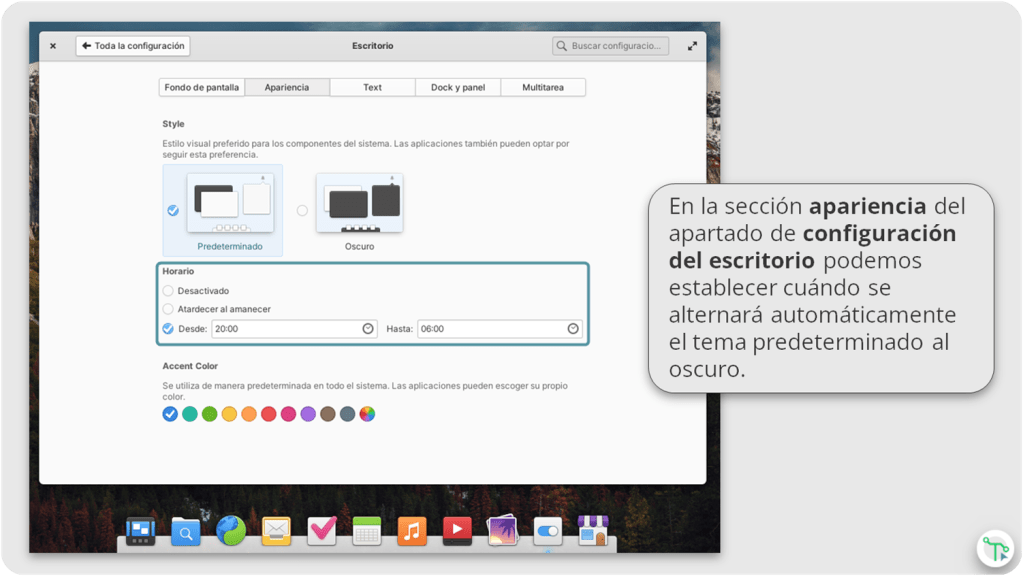
Task: Go back to Toda la configuración
Action: click(133, 46)
